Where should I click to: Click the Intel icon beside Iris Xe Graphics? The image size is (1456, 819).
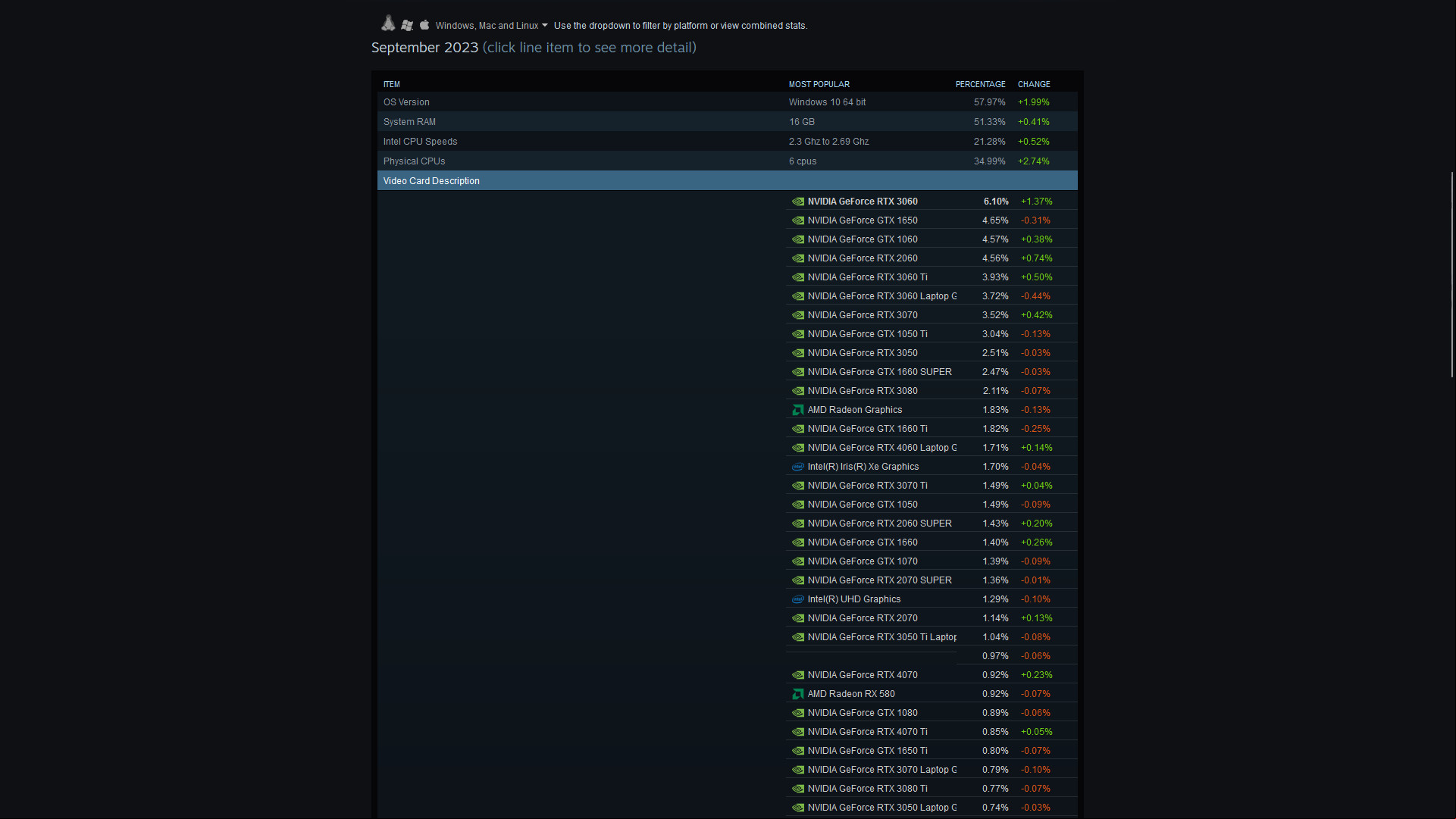pos(797,467)
